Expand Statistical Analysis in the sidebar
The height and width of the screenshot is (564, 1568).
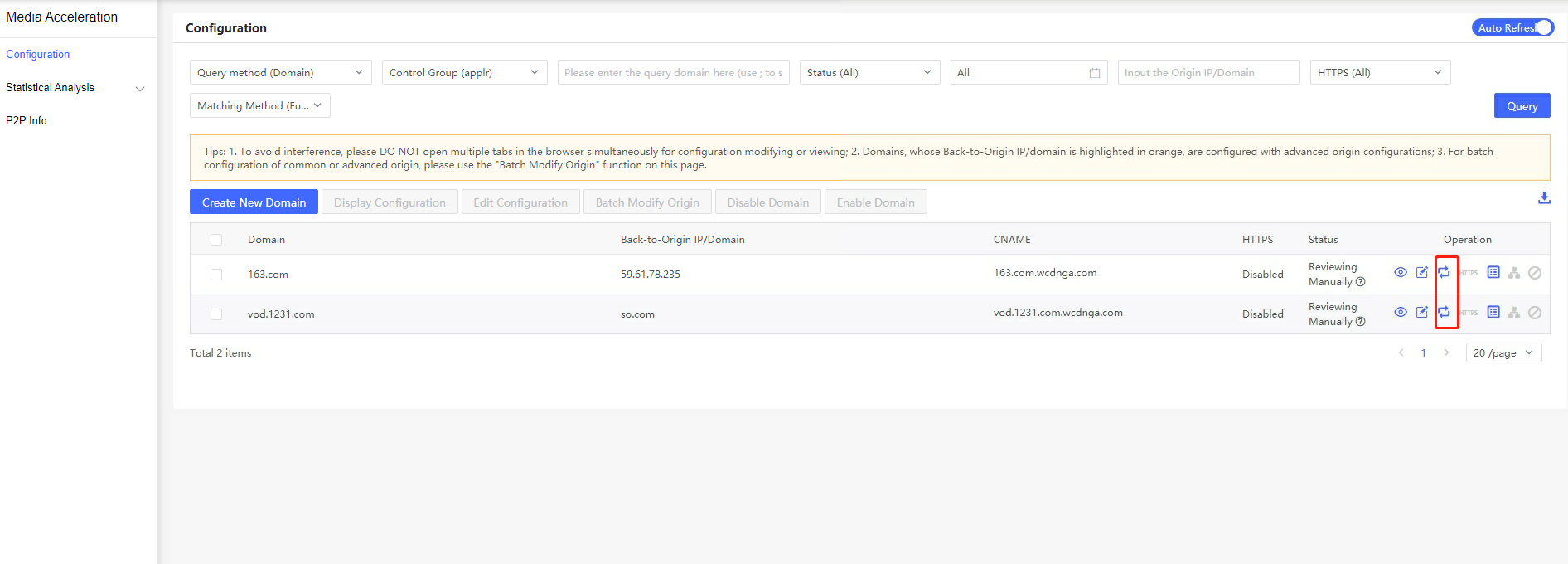click(x=75, y=88)
